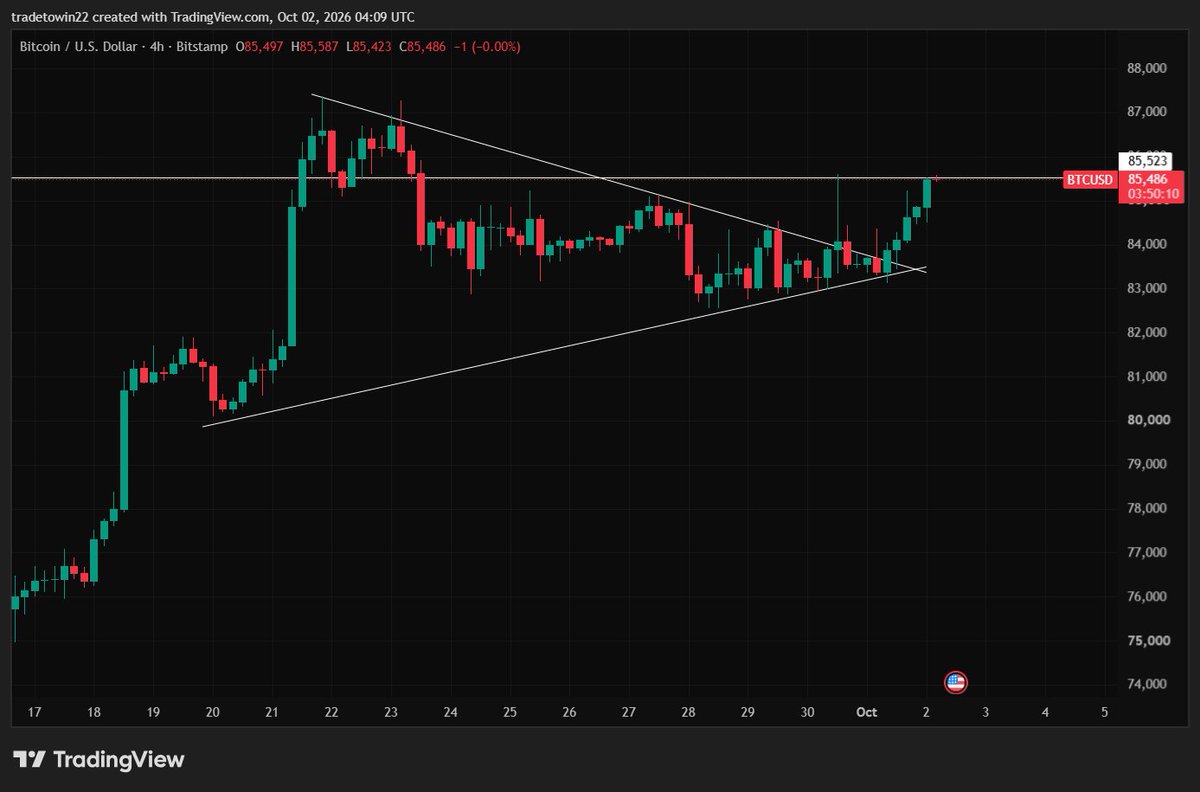Click date 17 on the time axis

coord(34,712)
